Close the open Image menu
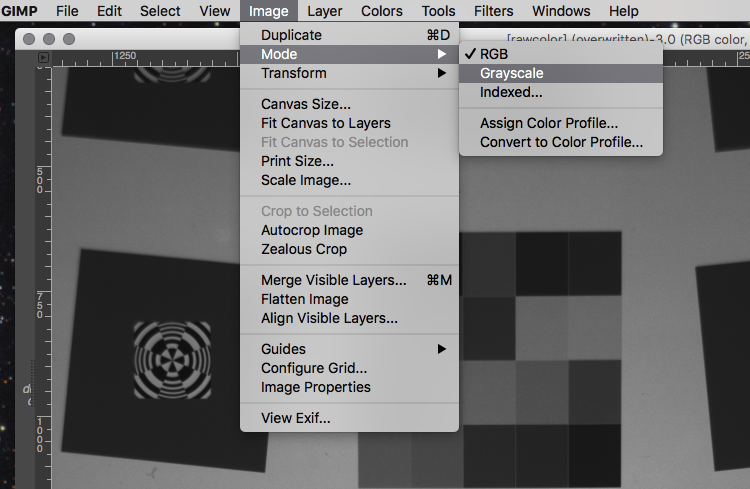Image resolution: width=750 pixels, height=489 pixels. point(268,11)
